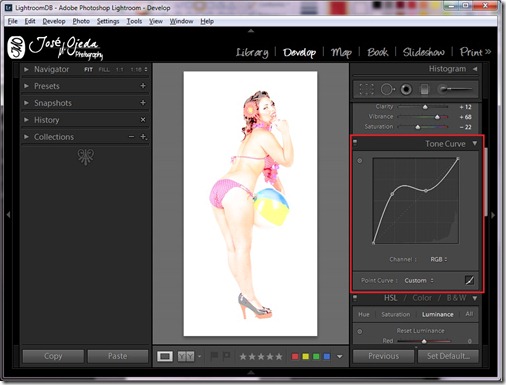Open the Point Curve Custom dropdown
The width and height of the screenshot is (506, 385).
(419, 280)
